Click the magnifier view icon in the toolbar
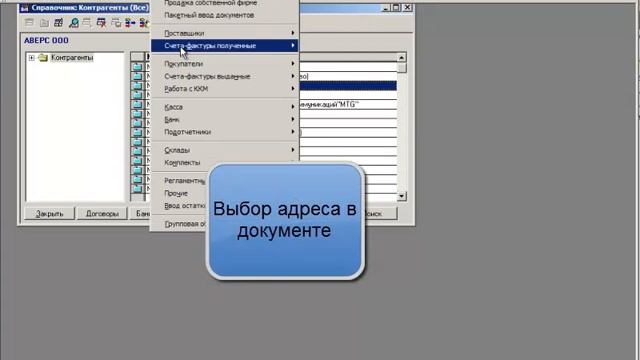This screenshot has height=360, width=640. pyautogui.click(x=73, y=23)
